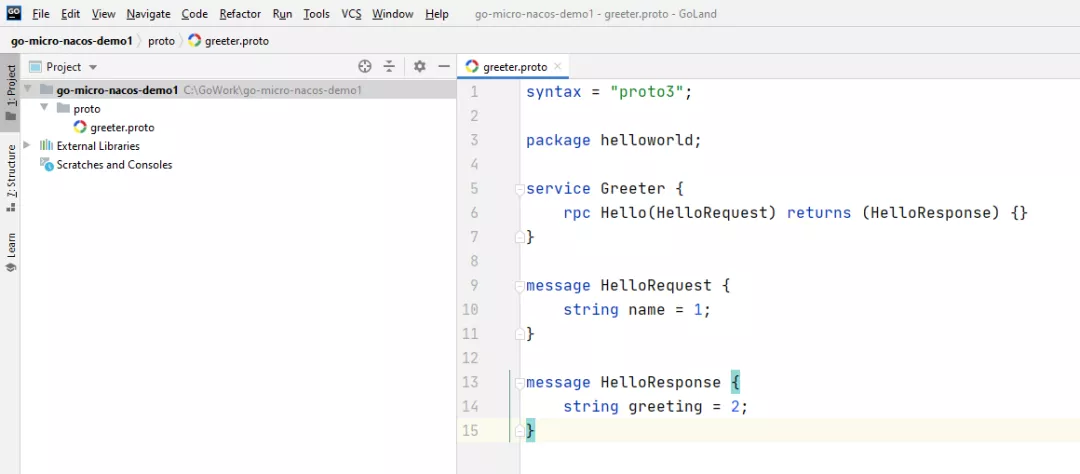Open the Help menu

pyautogui.click(x=437, y=14)
